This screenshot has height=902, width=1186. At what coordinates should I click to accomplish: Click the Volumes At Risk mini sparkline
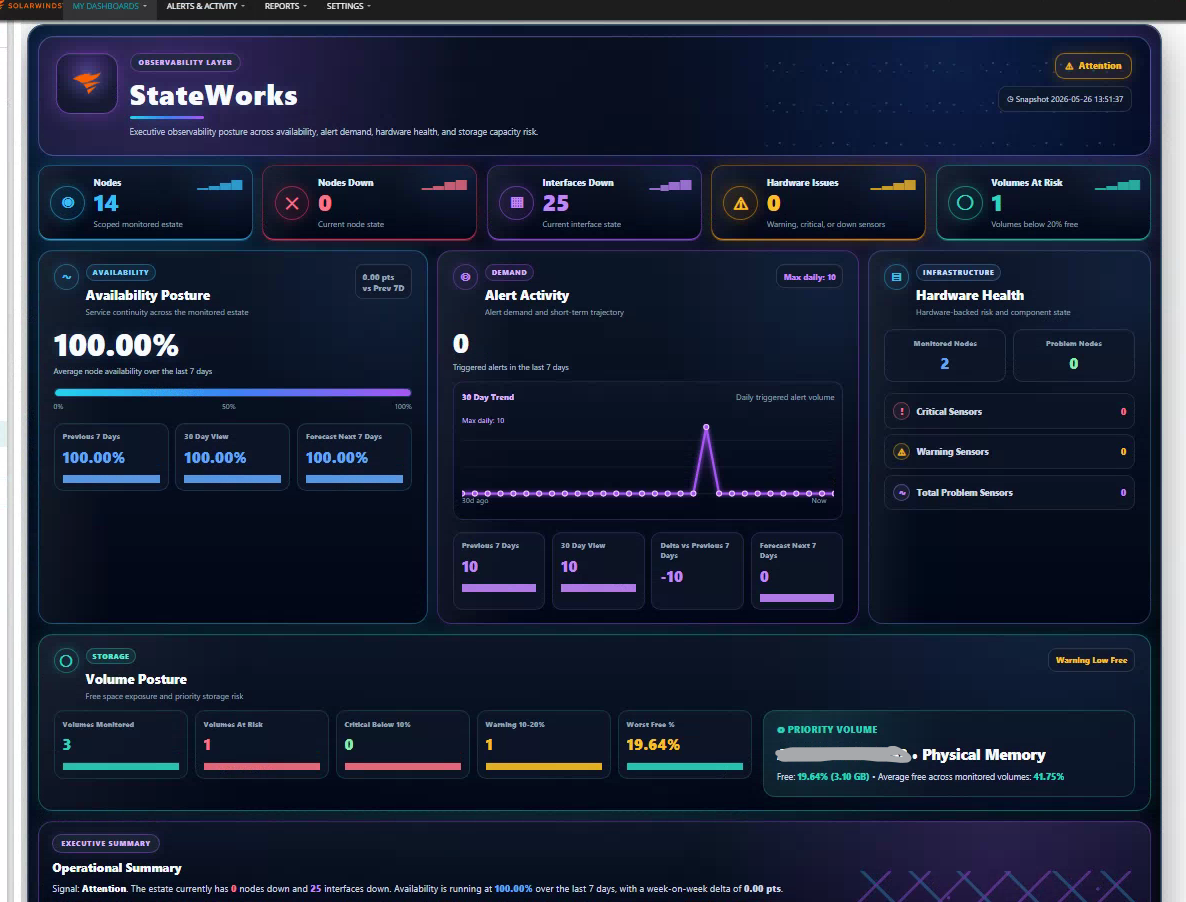click(1118, 185)
